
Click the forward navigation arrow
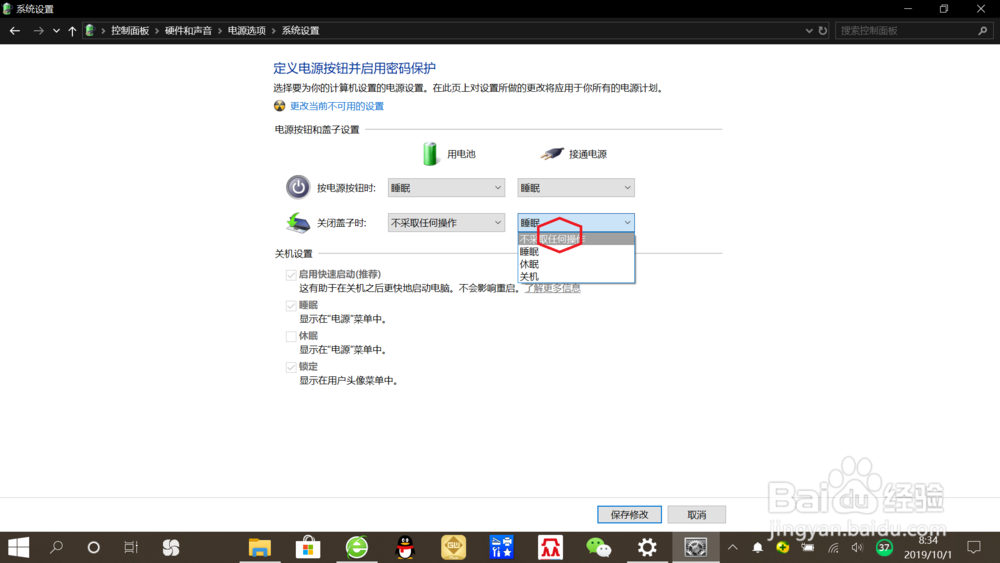[x=38, y=31]
